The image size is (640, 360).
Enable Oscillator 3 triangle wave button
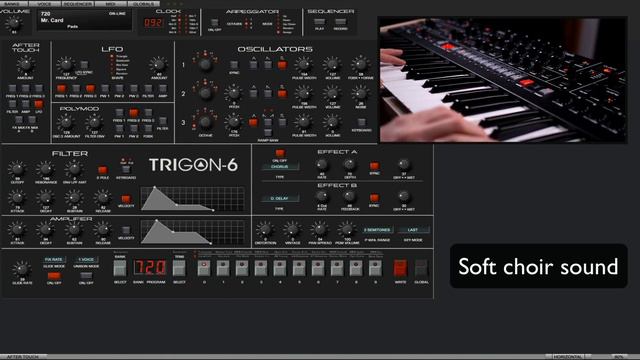pyautogui.click(x=253, y=122)
